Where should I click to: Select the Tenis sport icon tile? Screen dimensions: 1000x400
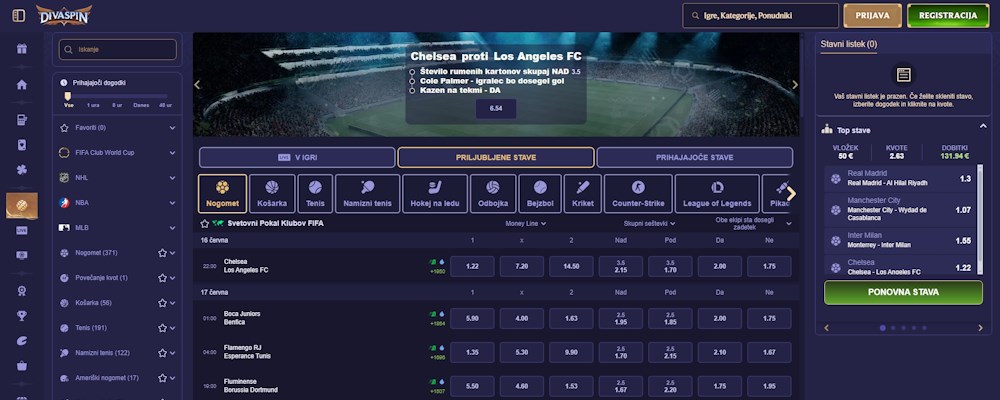click(315, 194)
